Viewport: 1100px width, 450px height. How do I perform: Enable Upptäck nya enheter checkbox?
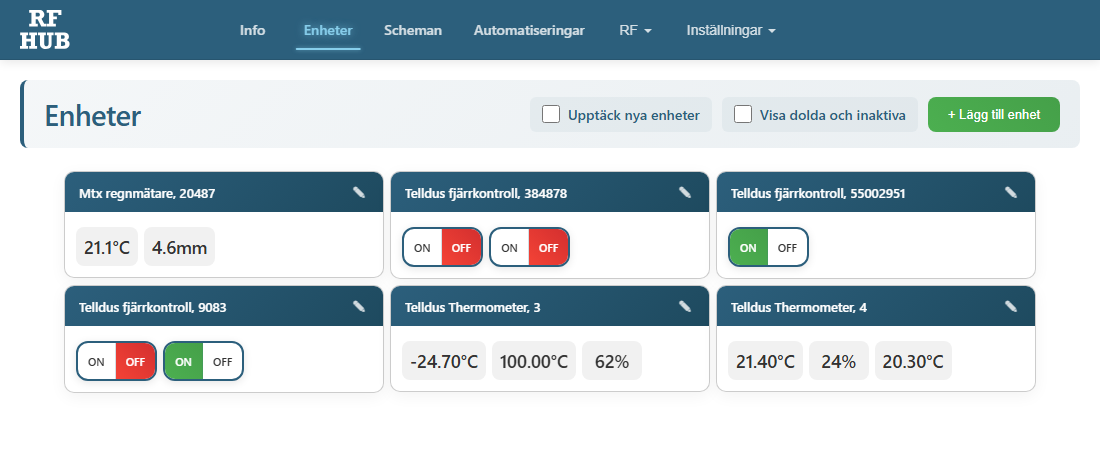(551, 114)
